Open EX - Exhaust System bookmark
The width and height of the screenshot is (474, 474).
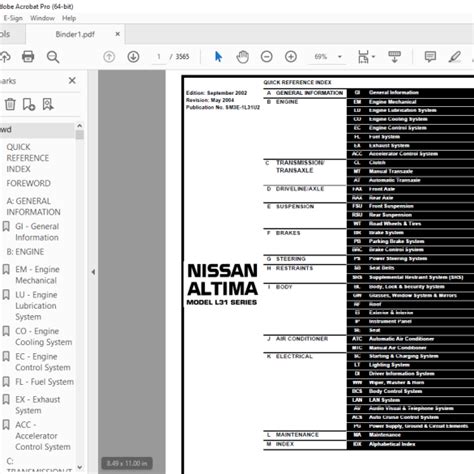(x=38, y=405)
